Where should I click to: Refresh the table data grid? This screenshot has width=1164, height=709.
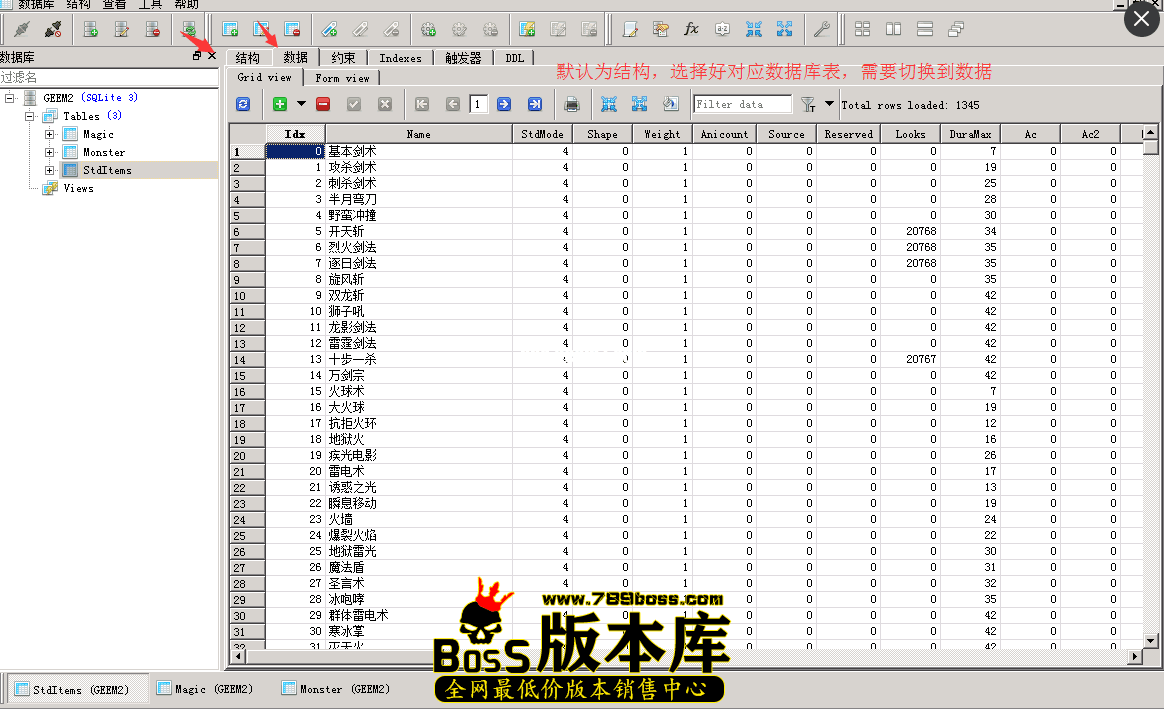[x=243, y=104]
